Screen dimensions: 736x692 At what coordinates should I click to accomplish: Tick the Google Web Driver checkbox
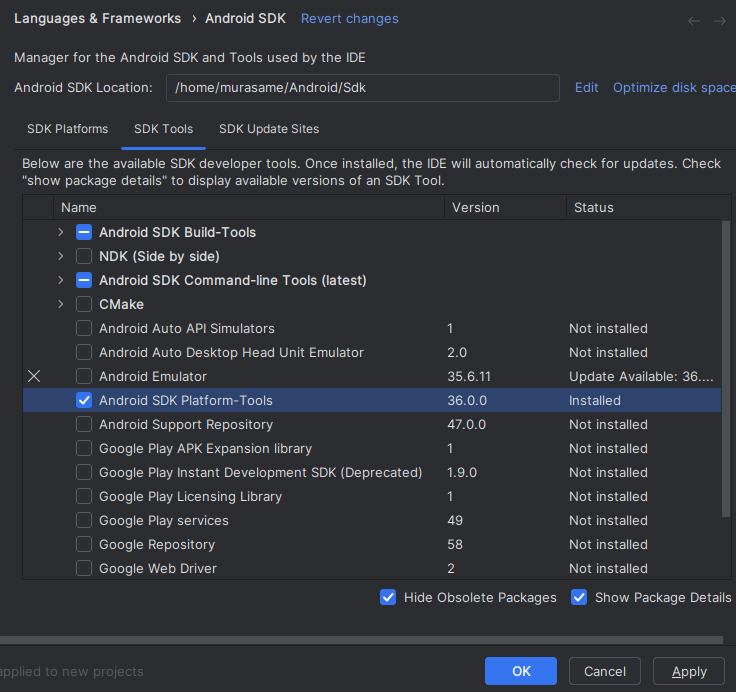click(84, 568)
